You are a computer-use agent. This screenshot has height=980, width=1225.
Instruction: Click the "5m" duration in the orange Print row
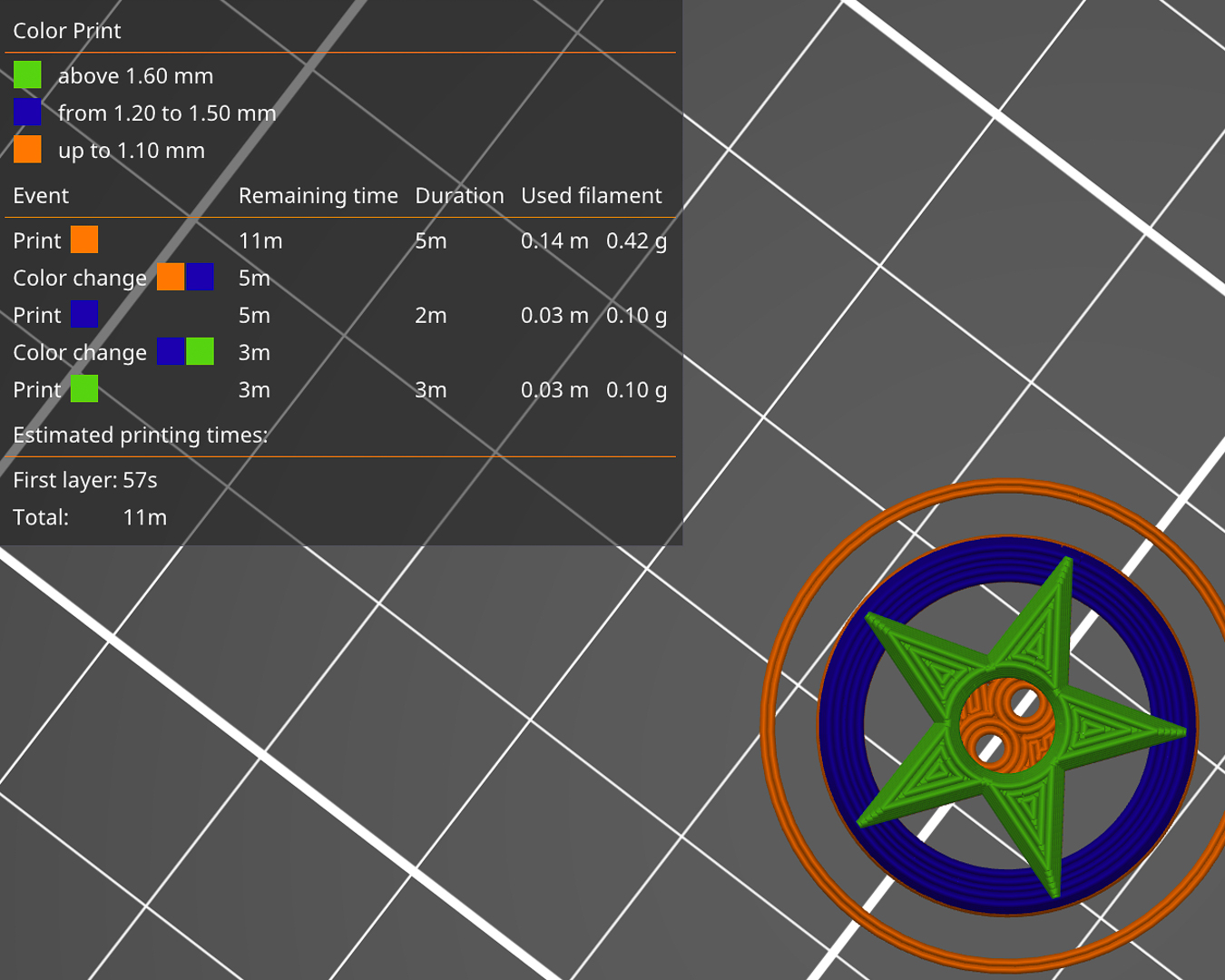point(431,240)
